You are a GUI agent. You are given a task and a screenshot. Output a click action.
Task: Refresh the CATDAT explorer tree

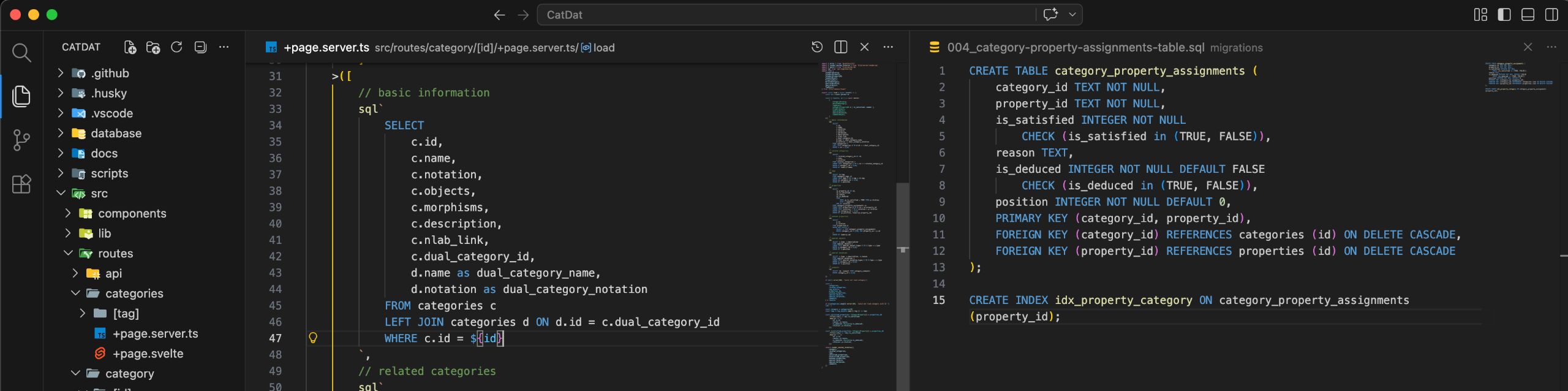[176, 47]
